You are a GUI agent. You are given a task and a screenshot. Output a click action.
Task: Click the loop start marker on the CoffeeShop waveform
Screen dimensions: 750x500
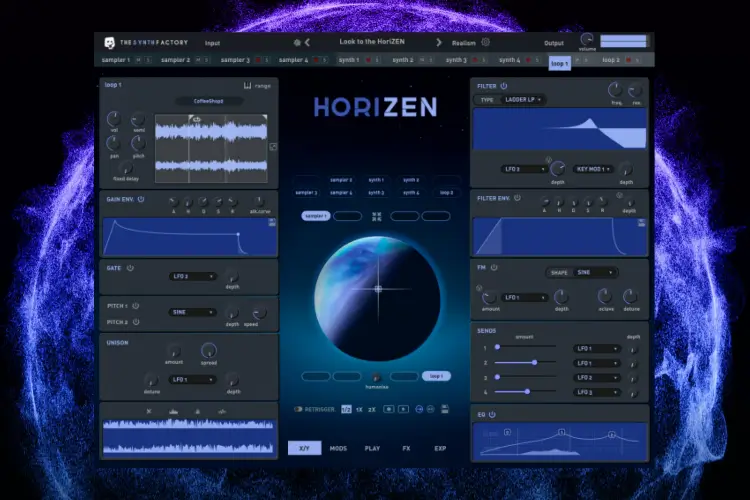tap(190, 118)
